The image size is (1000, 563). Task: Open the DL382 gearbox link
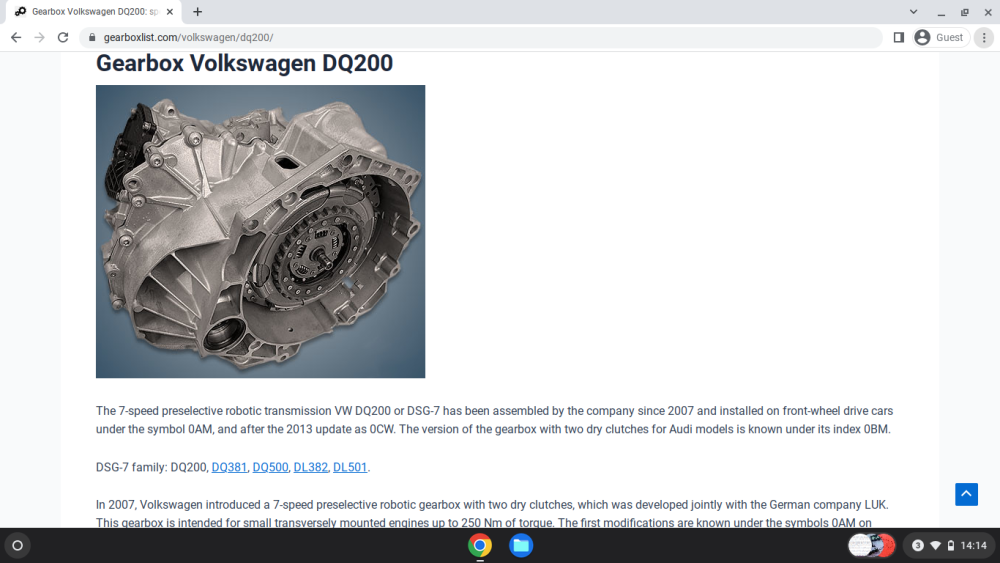pyautogui.click(x=311, y=467)
